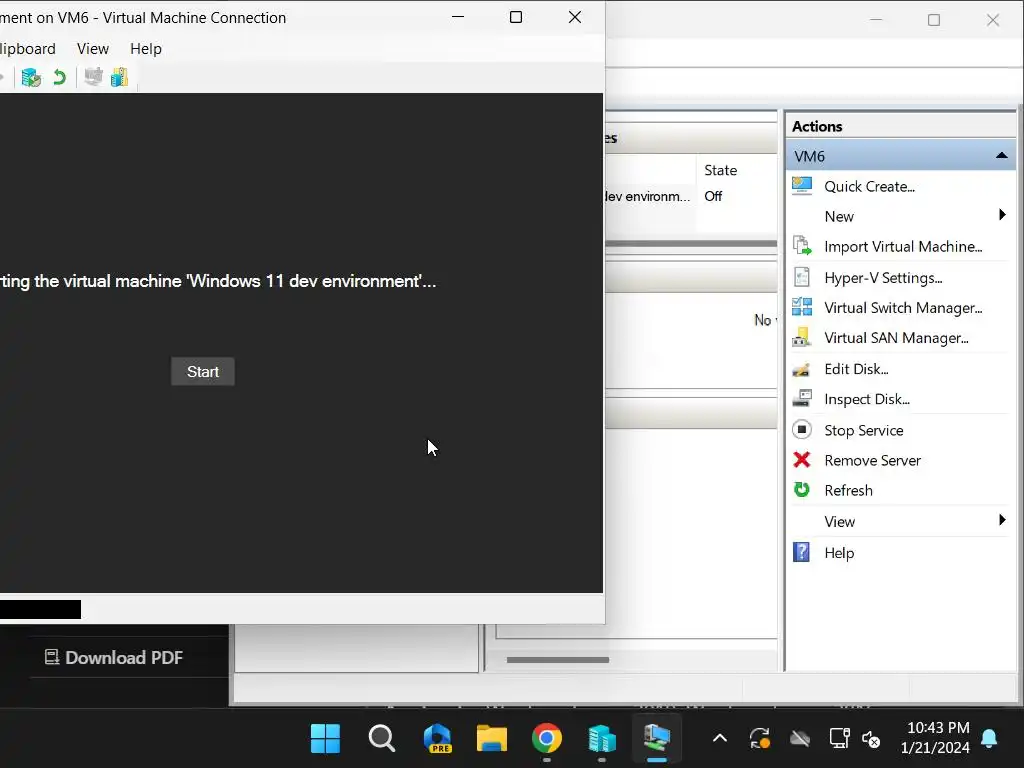
Task: Open Windows Search from taskbar
Action: point(381,739)
